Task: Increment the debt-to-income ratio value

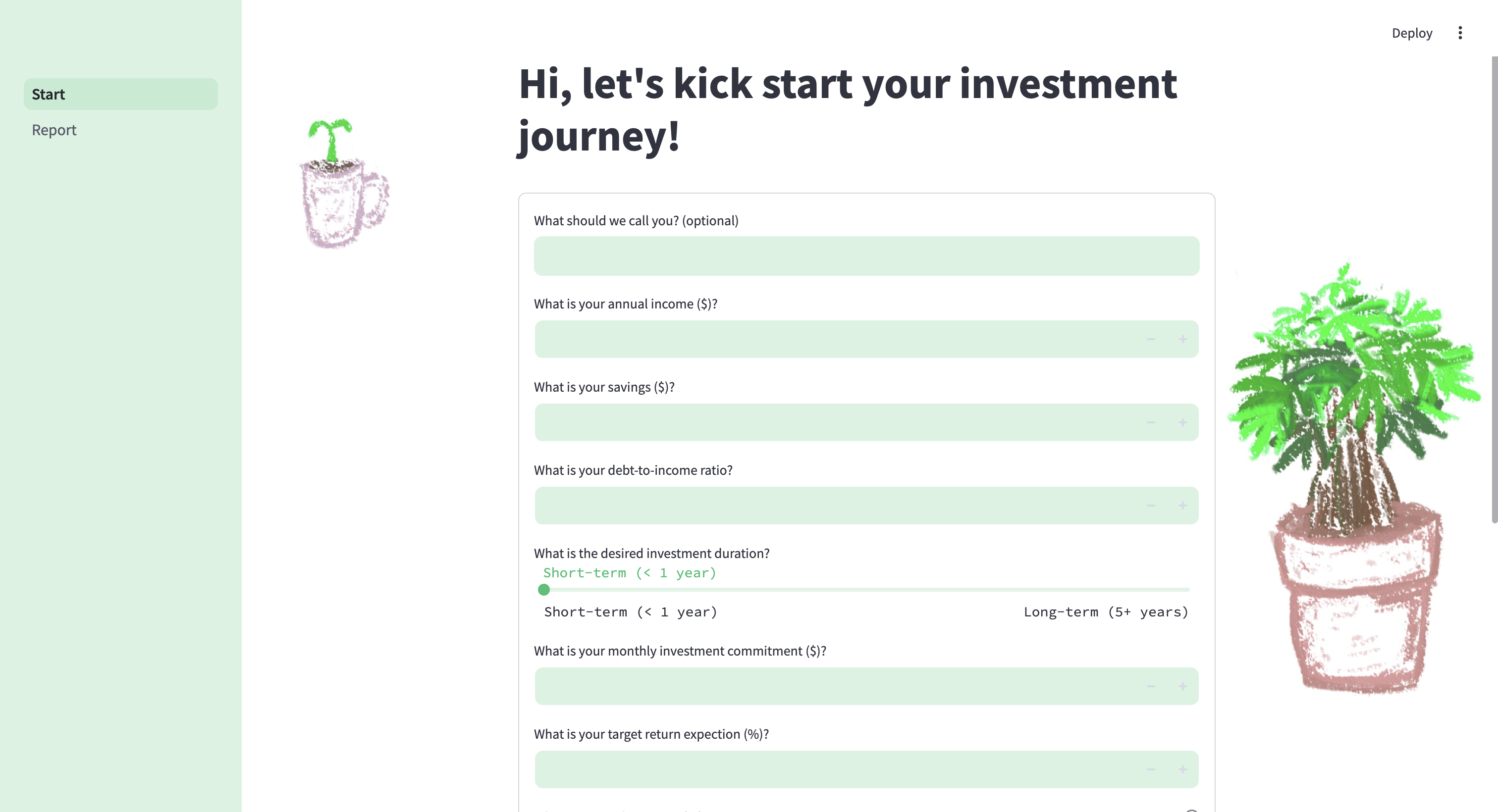Action: click(x=1182, y=506)
